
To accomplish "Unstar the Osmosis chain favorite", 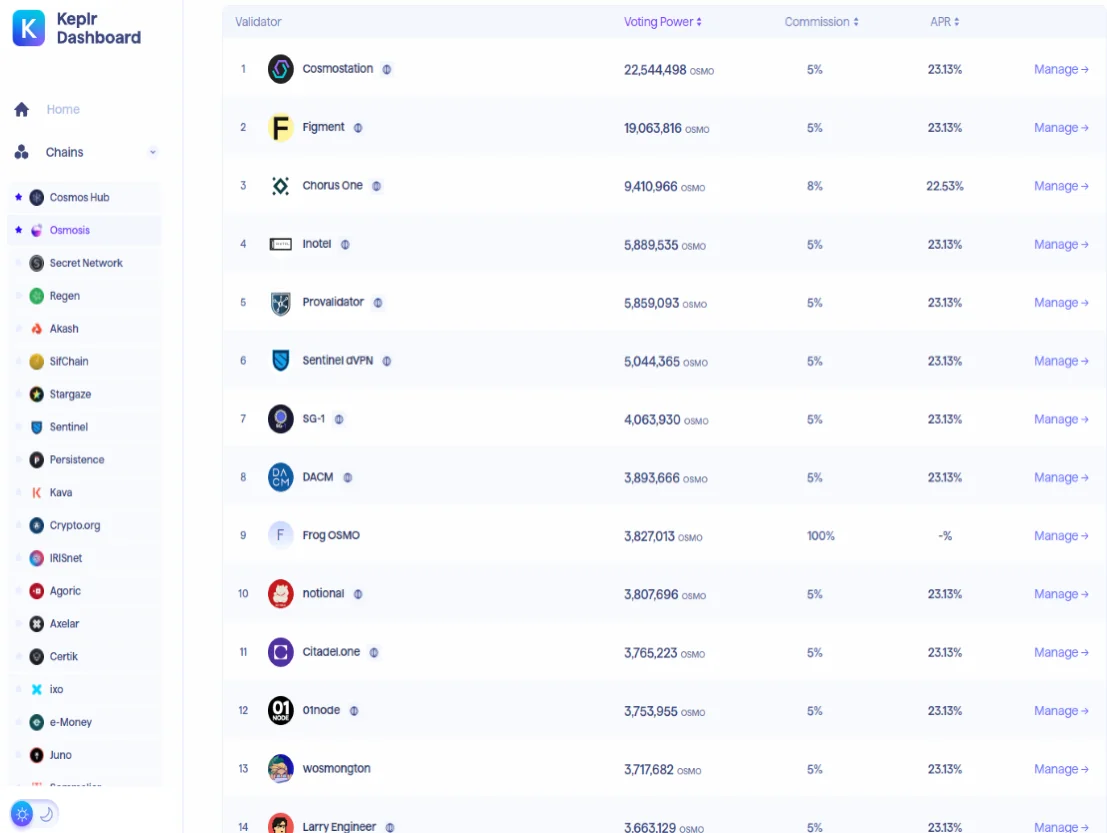I will (18, 230).
